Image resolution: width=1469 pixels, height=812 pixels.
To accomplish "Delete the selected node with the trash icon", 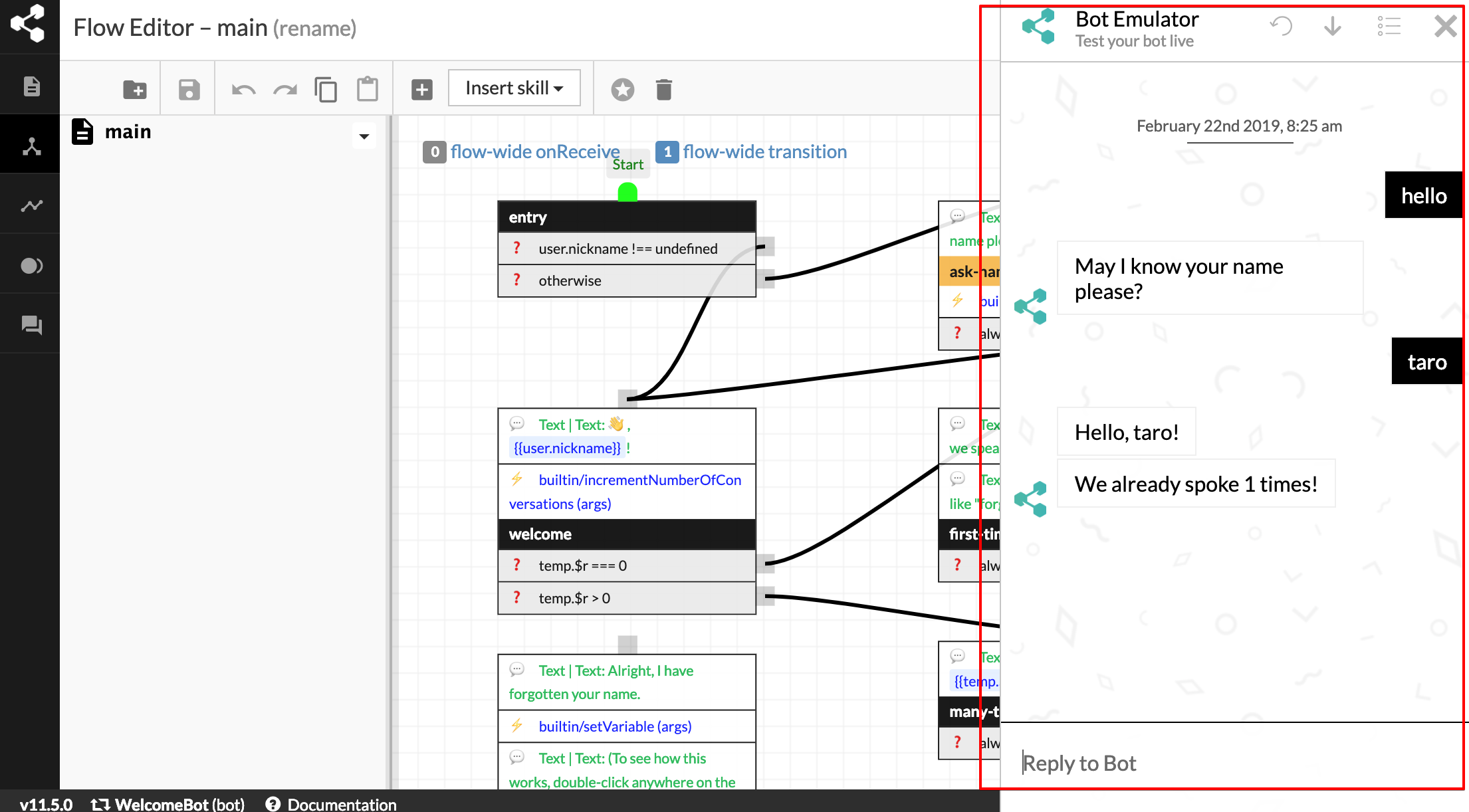I will coord(663,88).
